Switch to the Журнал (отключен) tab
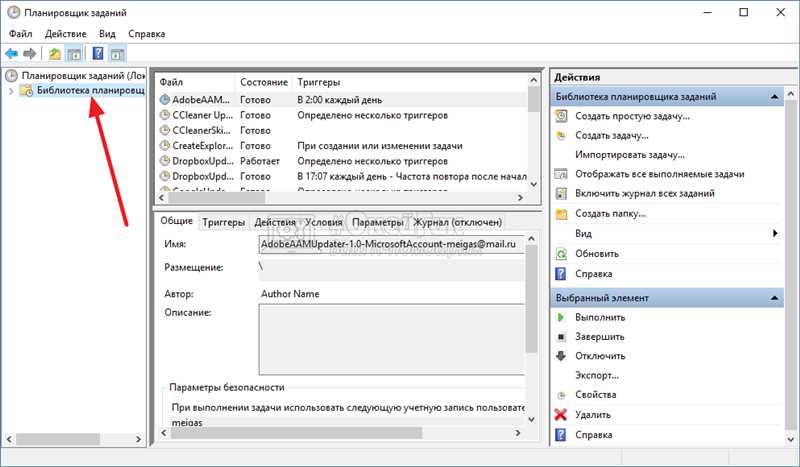The height and width of the screenshot is (467, 800). coord(458,223)
